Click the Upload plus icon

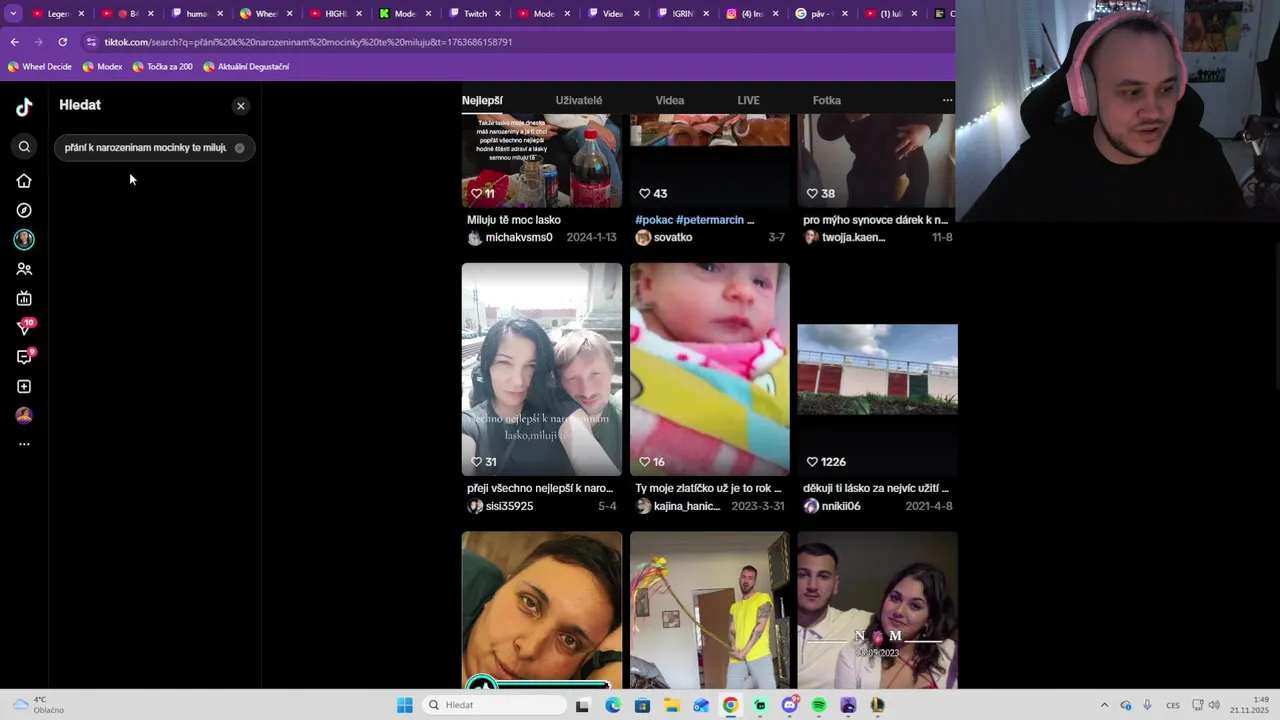(24, 386)
